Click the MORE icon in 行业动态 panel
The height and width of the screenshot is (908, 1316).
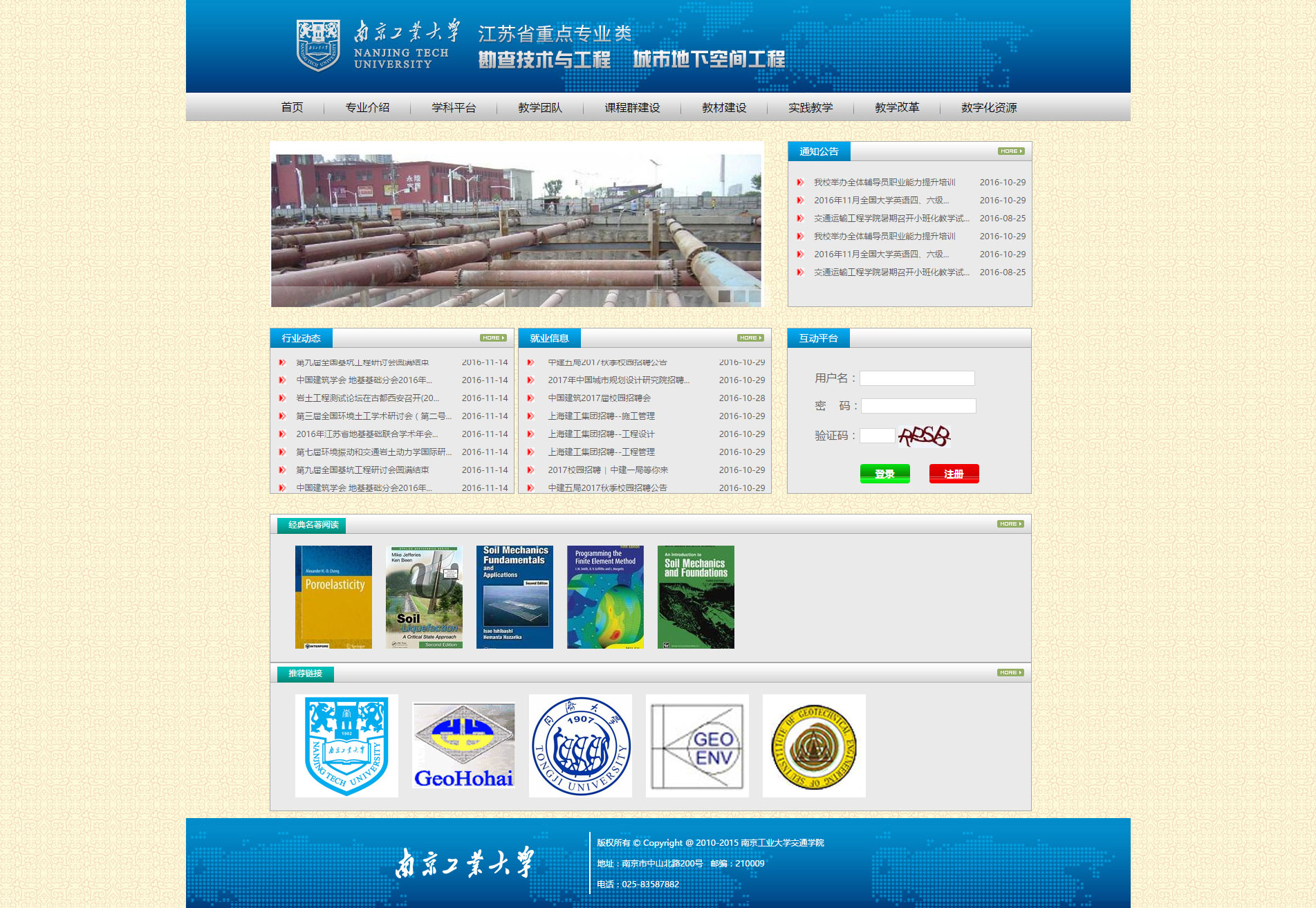point(493,338)
